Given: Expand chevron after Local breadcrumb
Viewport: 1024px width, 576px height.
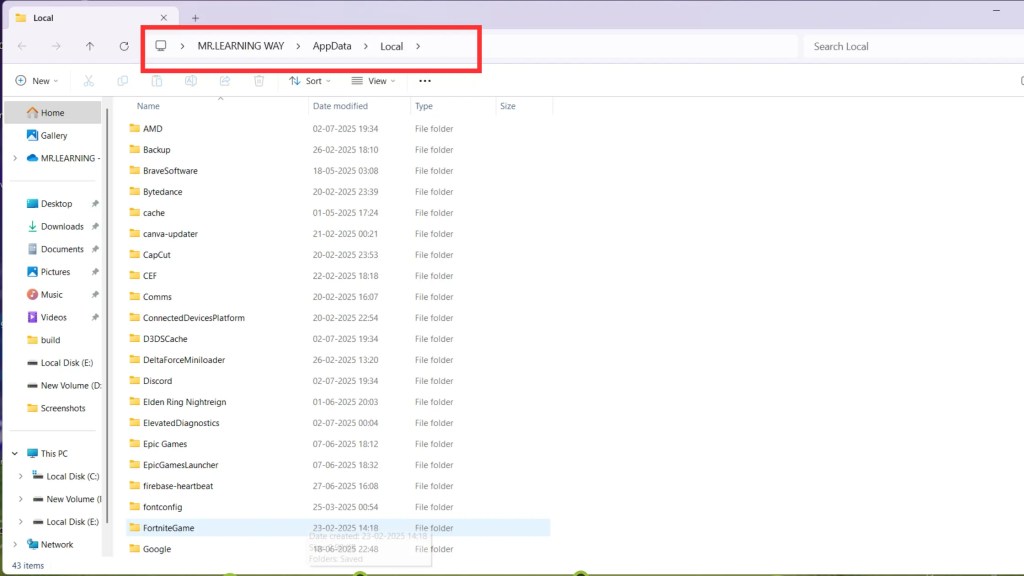Looking at the screenshot, I should pos(418,46).
